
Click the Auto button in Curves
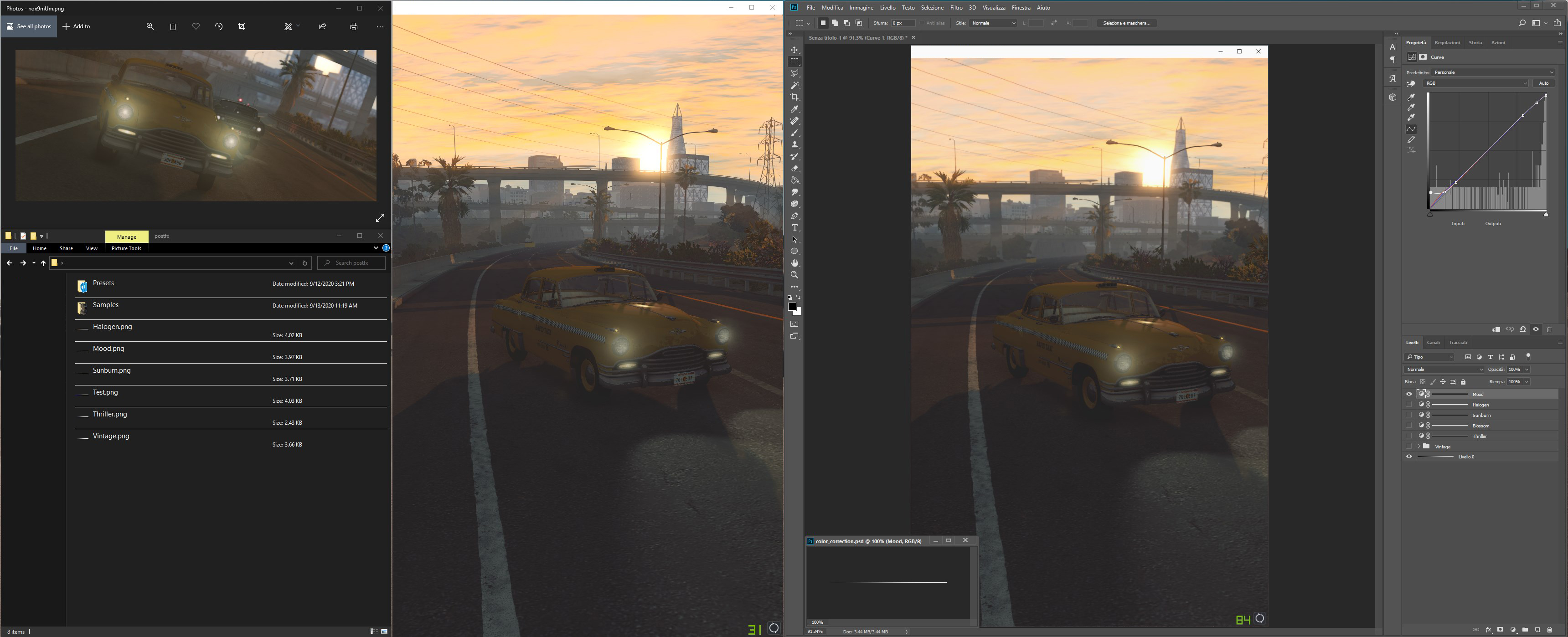[1544, 83]
